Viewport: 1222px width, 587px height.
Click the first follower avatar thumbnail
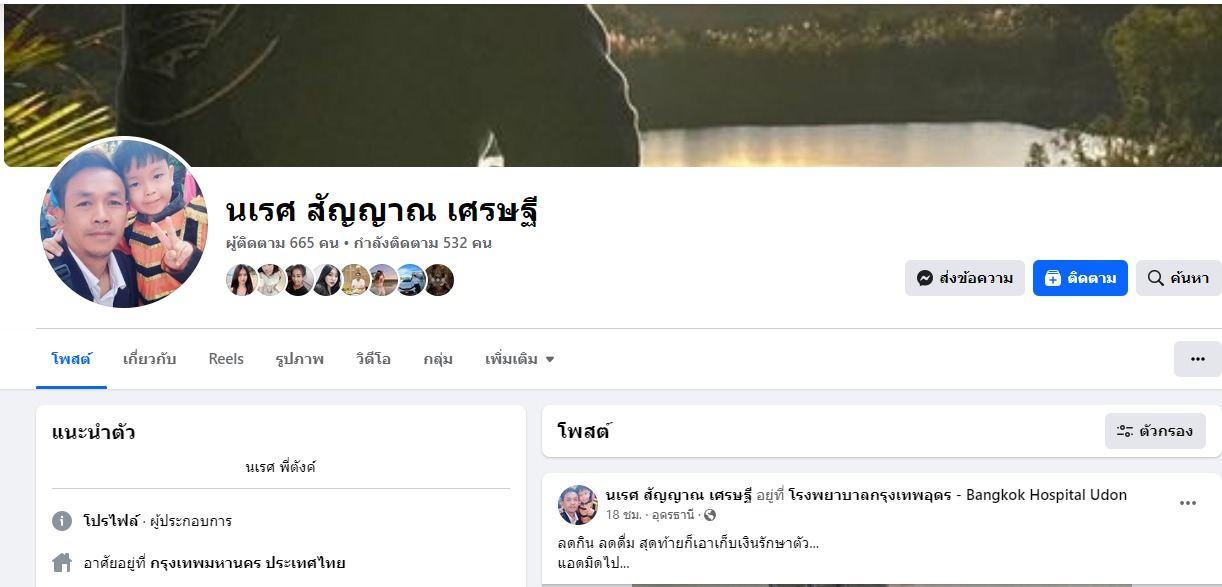[x=242, y=280]
